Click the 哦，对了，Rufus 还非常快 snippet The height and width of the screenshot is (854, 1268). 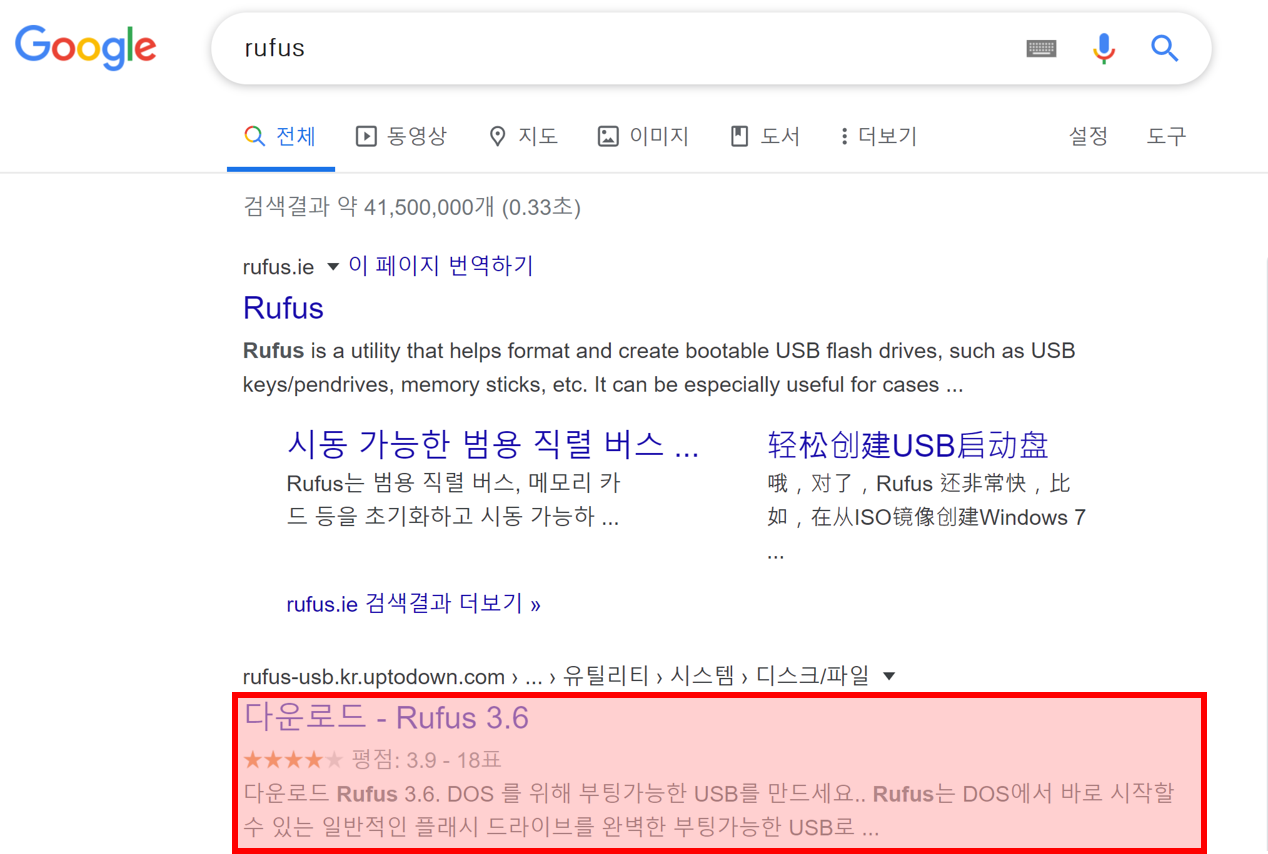(x=926, y=517)
